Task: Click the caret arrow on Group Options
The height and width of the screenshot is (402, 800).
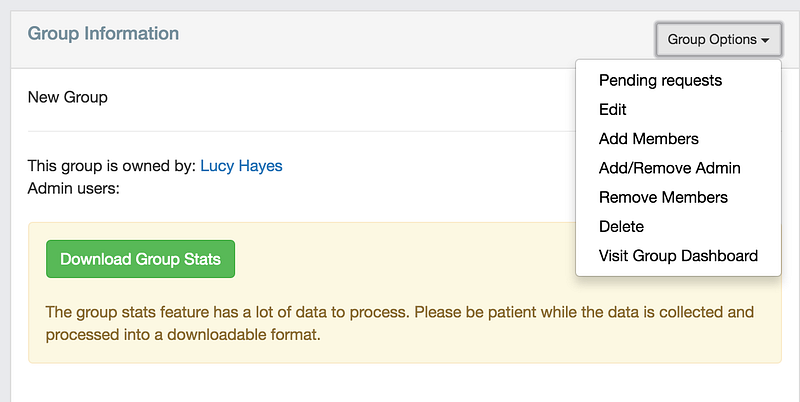Action: [x=765, y=41]
